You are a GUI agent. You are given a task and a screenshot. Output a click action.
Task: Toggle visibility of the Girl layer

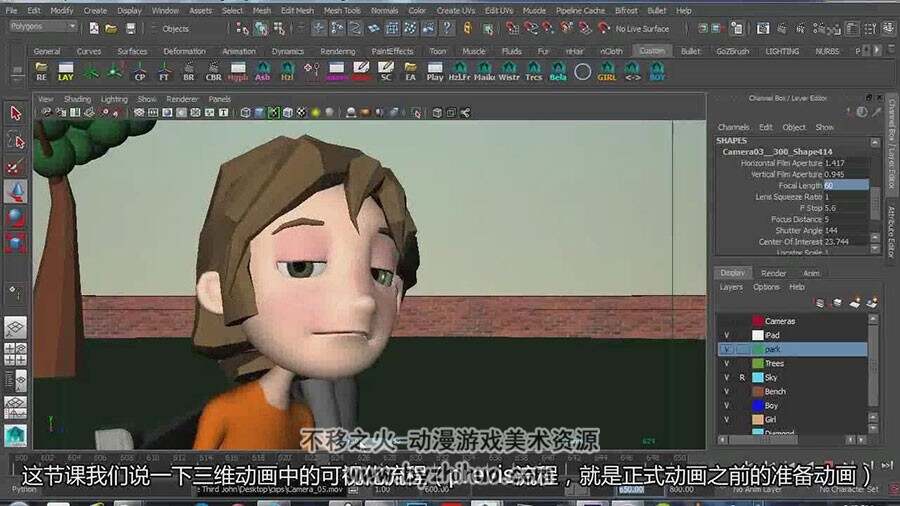(726, 419)
